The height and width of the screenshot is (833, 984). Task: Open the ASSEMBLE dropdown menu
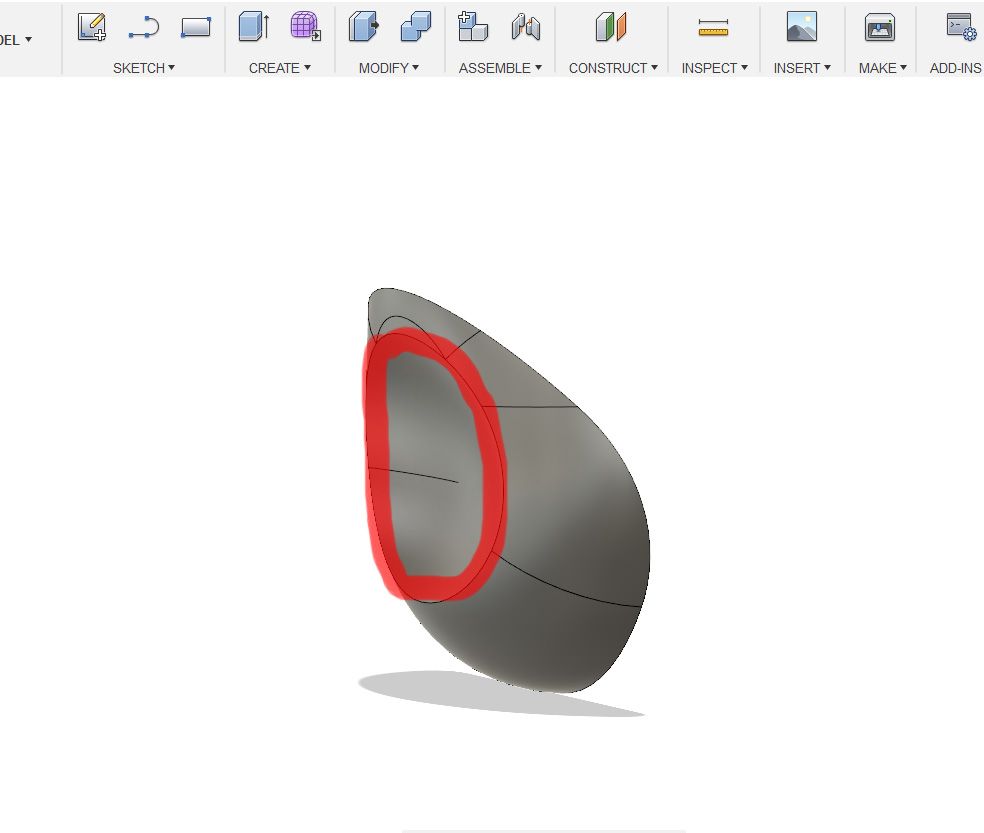tap(500, 68)
